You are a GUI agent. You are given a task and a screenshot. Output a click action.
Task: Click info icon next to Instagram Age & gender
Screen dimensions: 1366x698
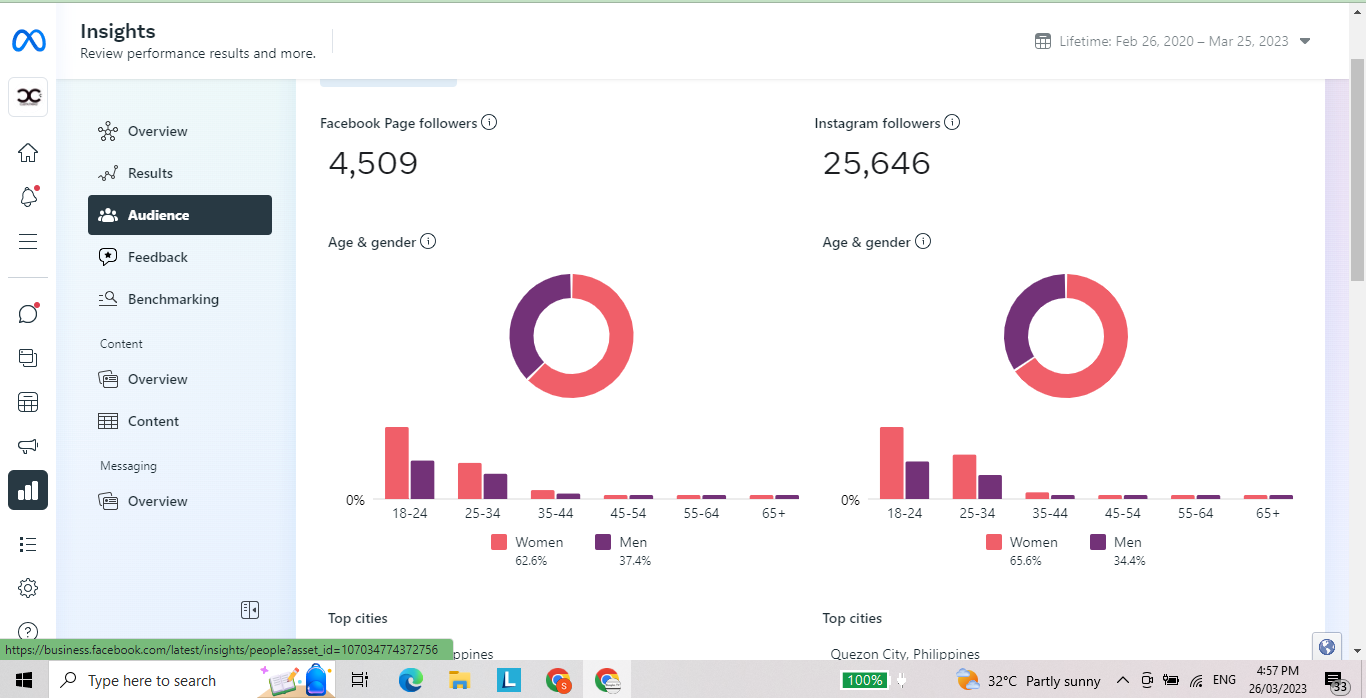(923, 241)
